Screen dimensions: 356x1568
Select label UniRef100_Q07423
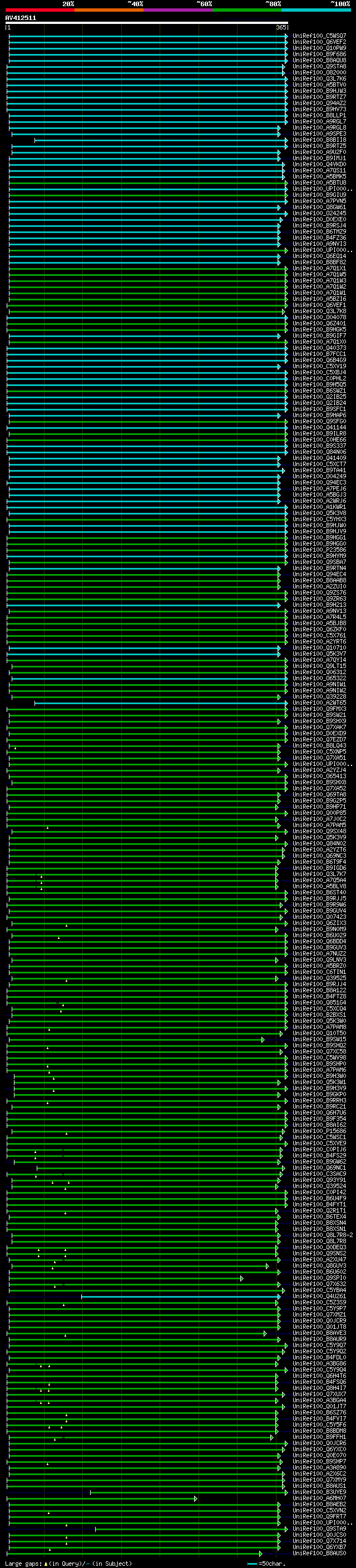(319, 917)
